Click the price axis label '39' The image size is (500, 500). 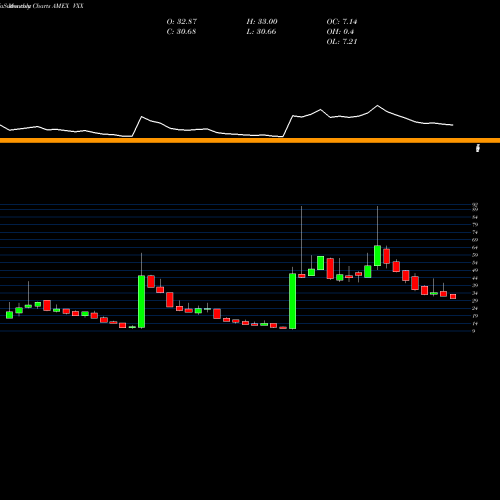(475, 286)
